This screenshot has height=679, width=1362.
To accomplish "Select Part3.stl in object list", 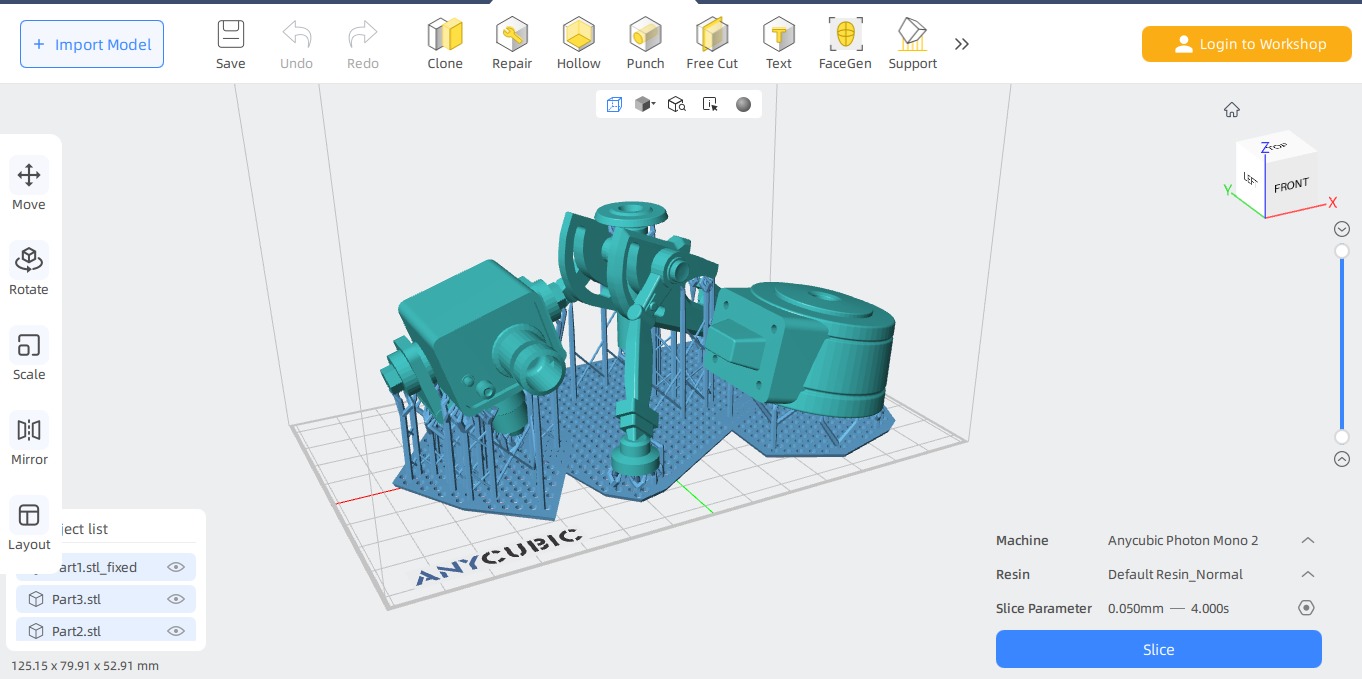I will coord(106,599).
